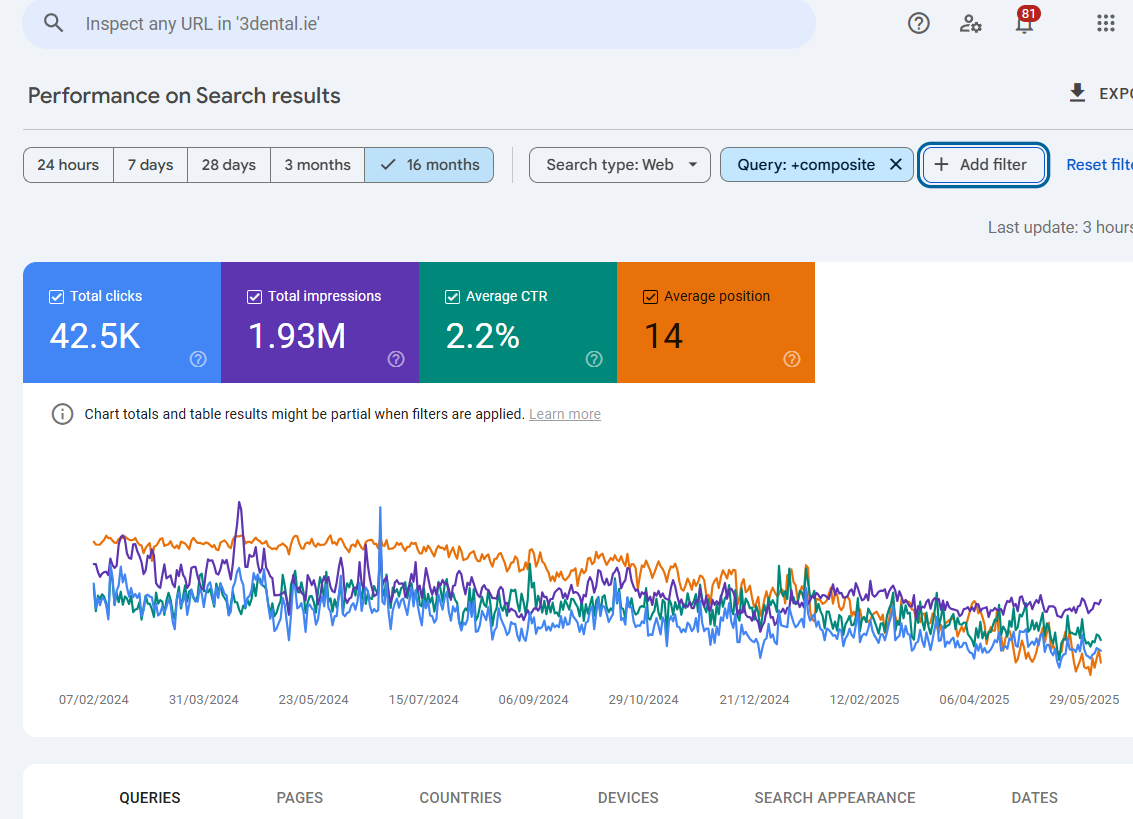
Task: Click the search magnifier in the inspect bar
Action: [x=53, y=23]
